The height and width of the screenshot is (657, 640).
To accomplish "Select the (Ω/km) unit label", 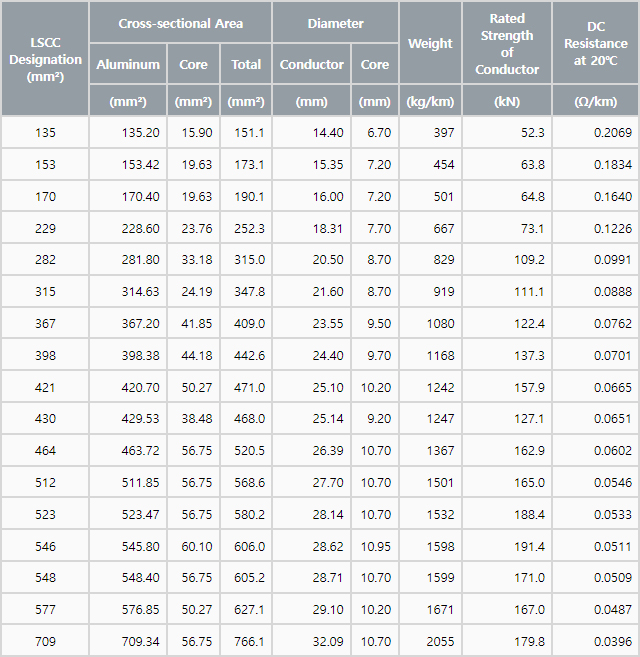I will click(x=595, y=102).
